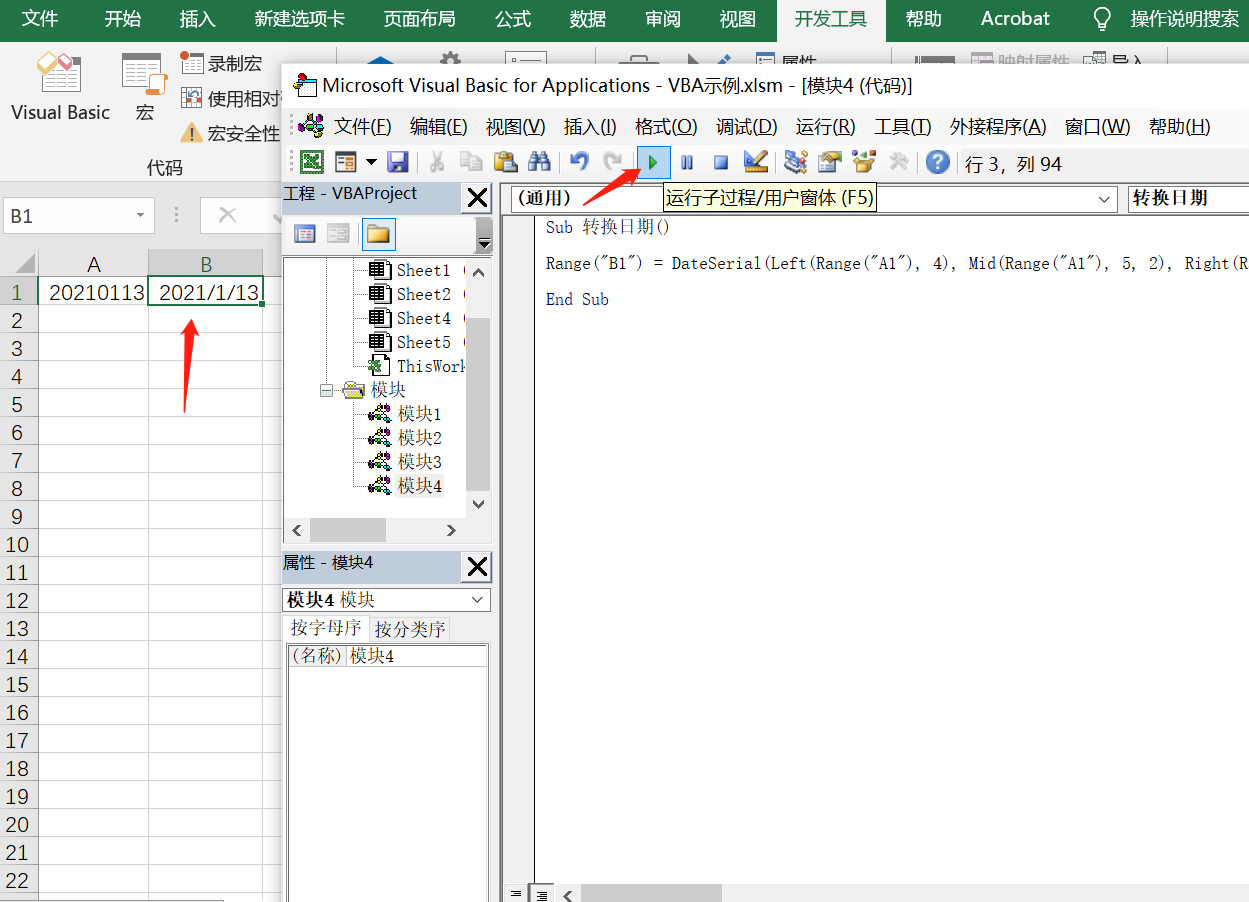Click the Copy icon in VBA toolbar
1249x902 pixels.
click(x=471, y=162)
